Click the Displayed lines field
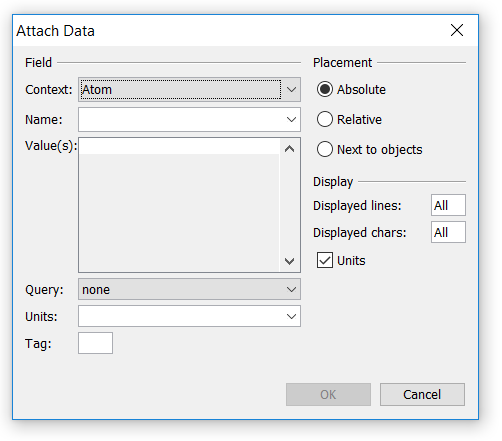502x441 pixels. 448,205
